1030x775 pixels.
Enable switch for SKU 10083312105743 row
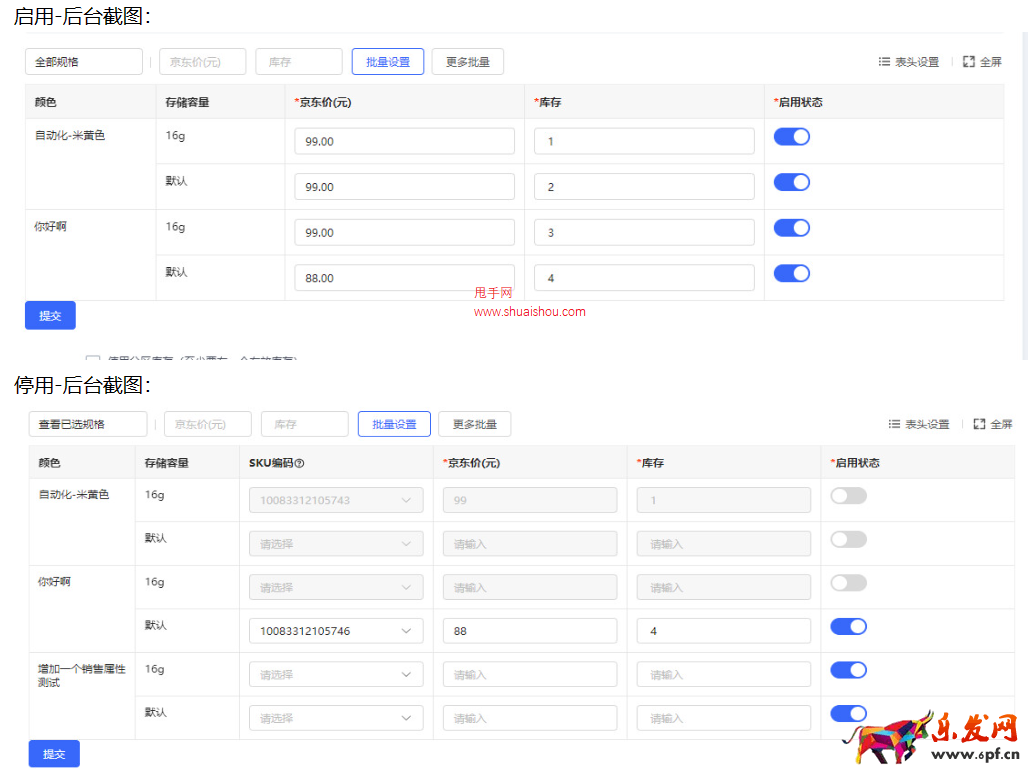point(849,496)
